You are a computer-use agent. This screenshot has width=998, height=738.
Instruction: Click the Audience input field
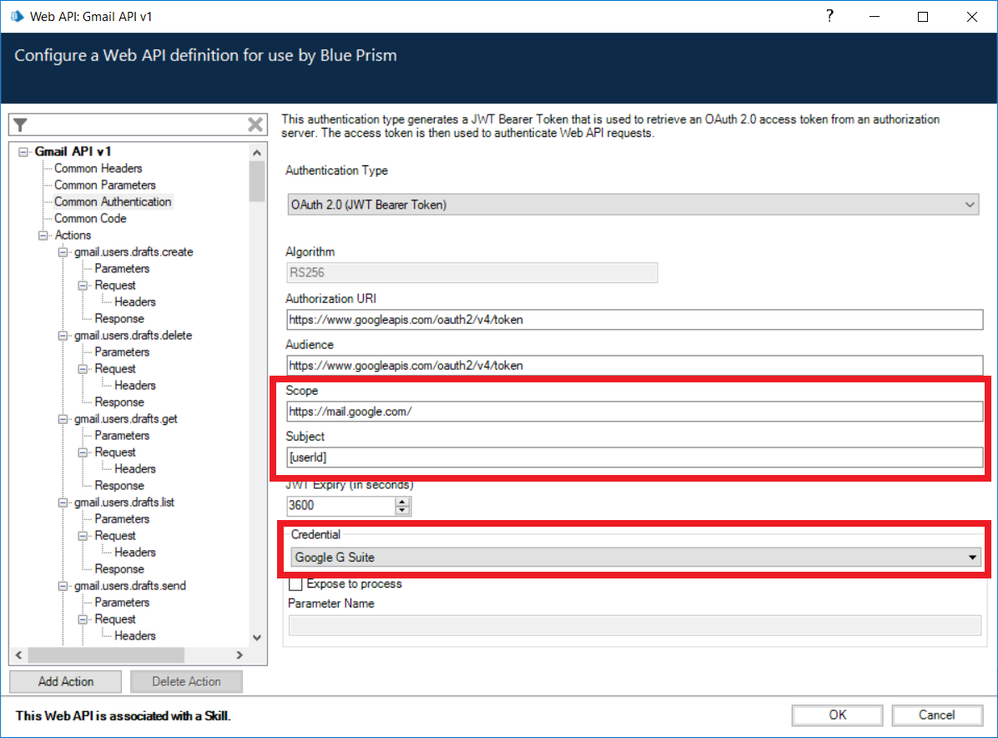635,365
